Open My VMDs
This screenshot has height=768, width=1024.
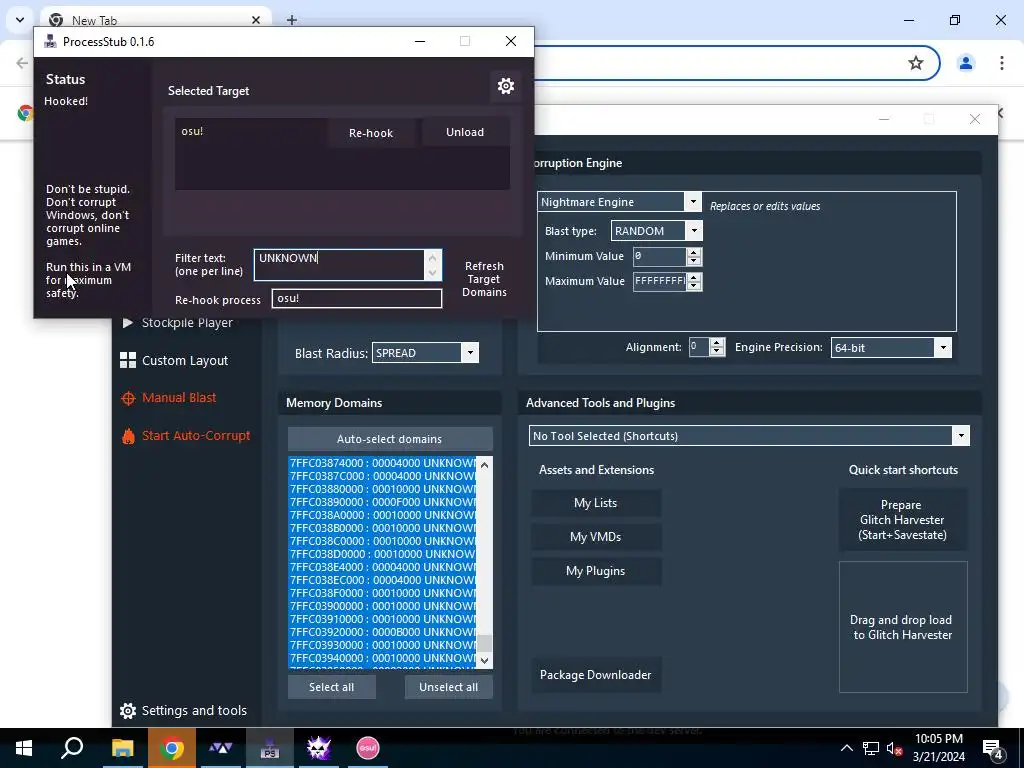click(x=596, y=537)
